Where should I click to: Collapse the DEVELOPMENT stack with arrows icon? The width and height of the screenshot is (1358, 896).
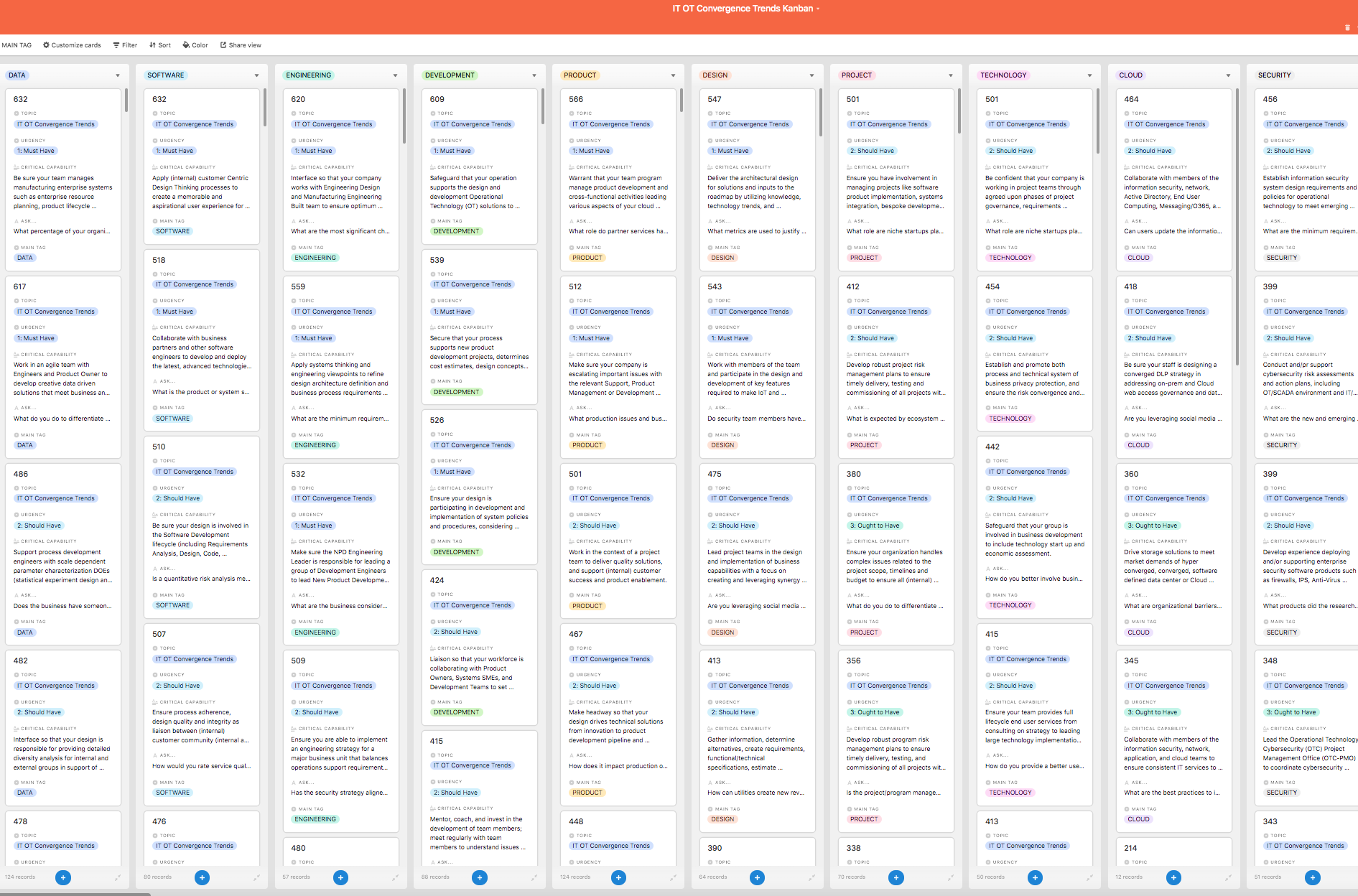[534, 877]
